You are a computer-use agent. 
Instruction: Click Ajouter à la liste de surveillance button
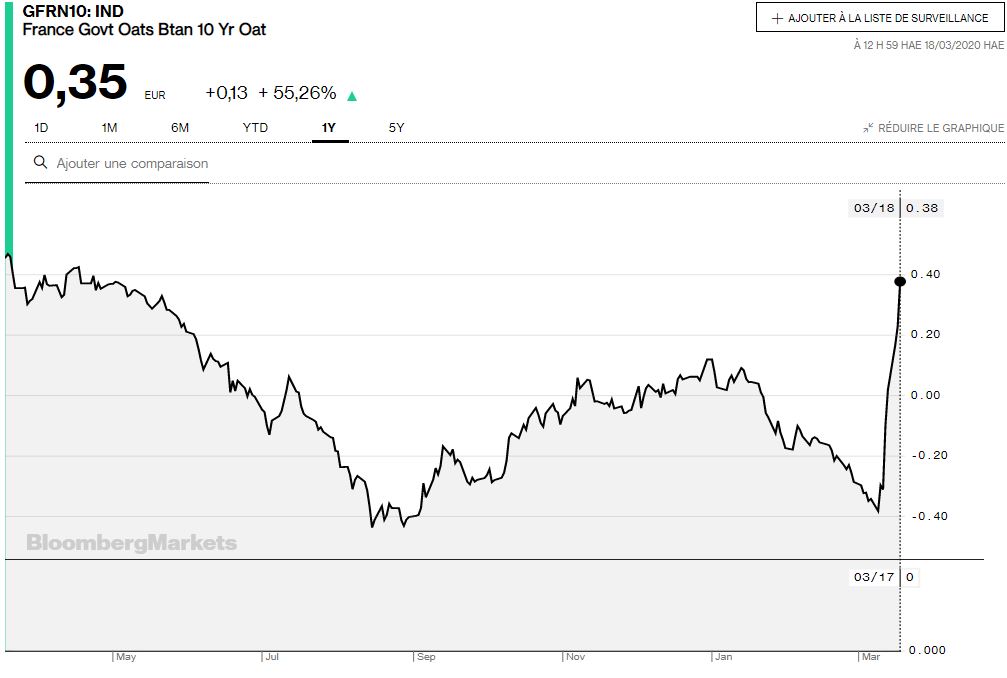coord(880,18)
